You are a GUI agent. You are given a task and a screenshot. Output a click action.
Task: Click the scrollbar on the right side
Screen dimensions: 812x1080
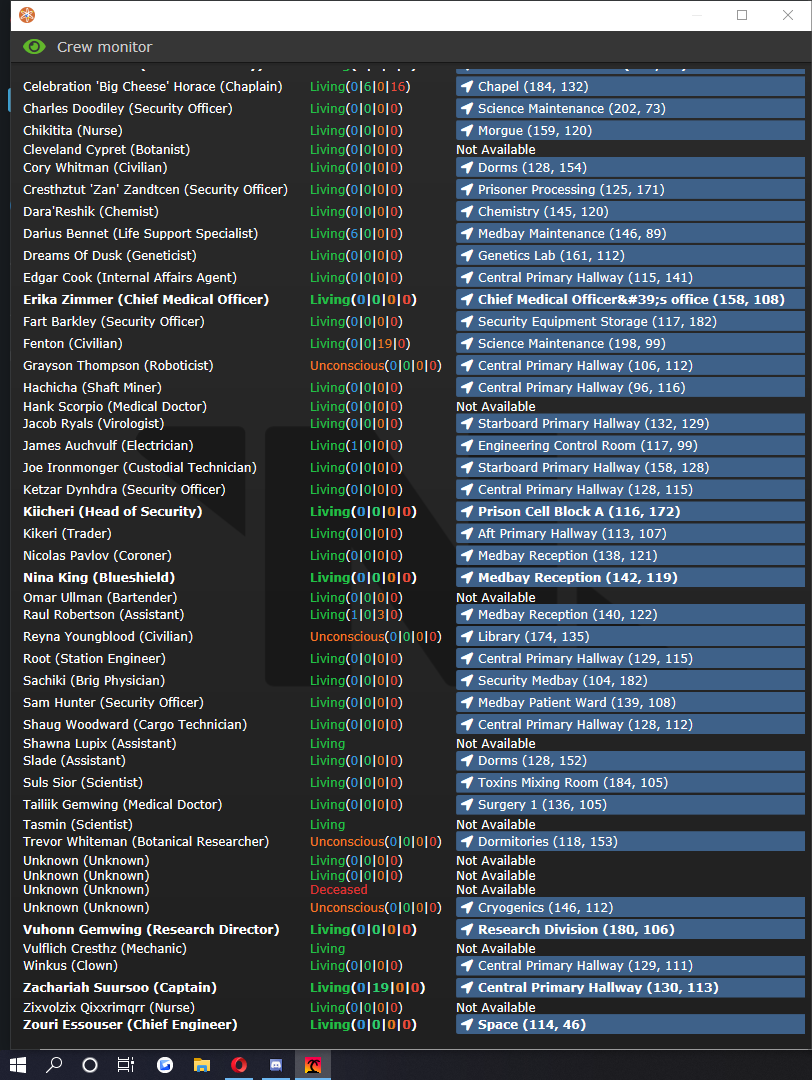pyautogui.click(x=805, y=500)
